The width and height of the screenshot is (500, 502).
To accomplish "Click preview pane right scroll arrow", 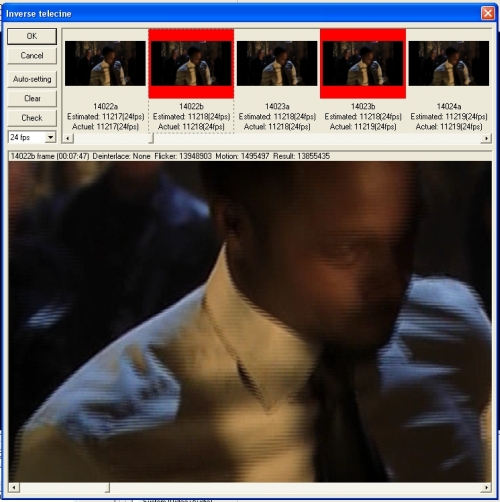I will point(486,488).
